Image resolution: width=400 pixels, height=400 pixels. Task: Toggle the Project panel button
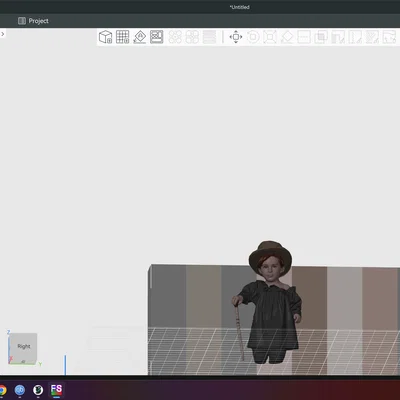33,21
